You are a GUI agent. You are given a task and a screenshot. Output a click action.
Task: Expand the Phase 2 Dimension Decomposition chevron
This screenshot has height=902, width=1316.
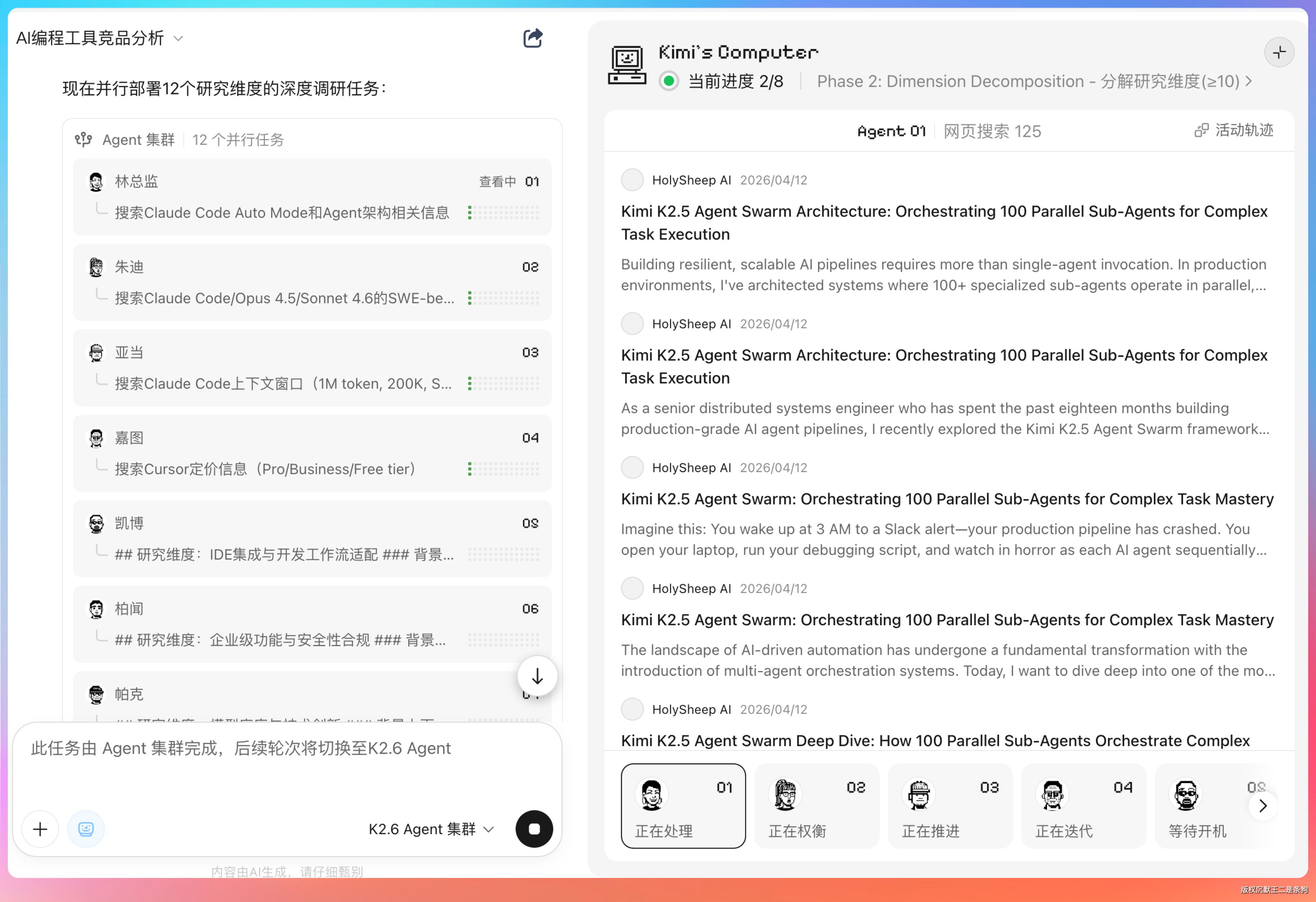(1248, 82)
